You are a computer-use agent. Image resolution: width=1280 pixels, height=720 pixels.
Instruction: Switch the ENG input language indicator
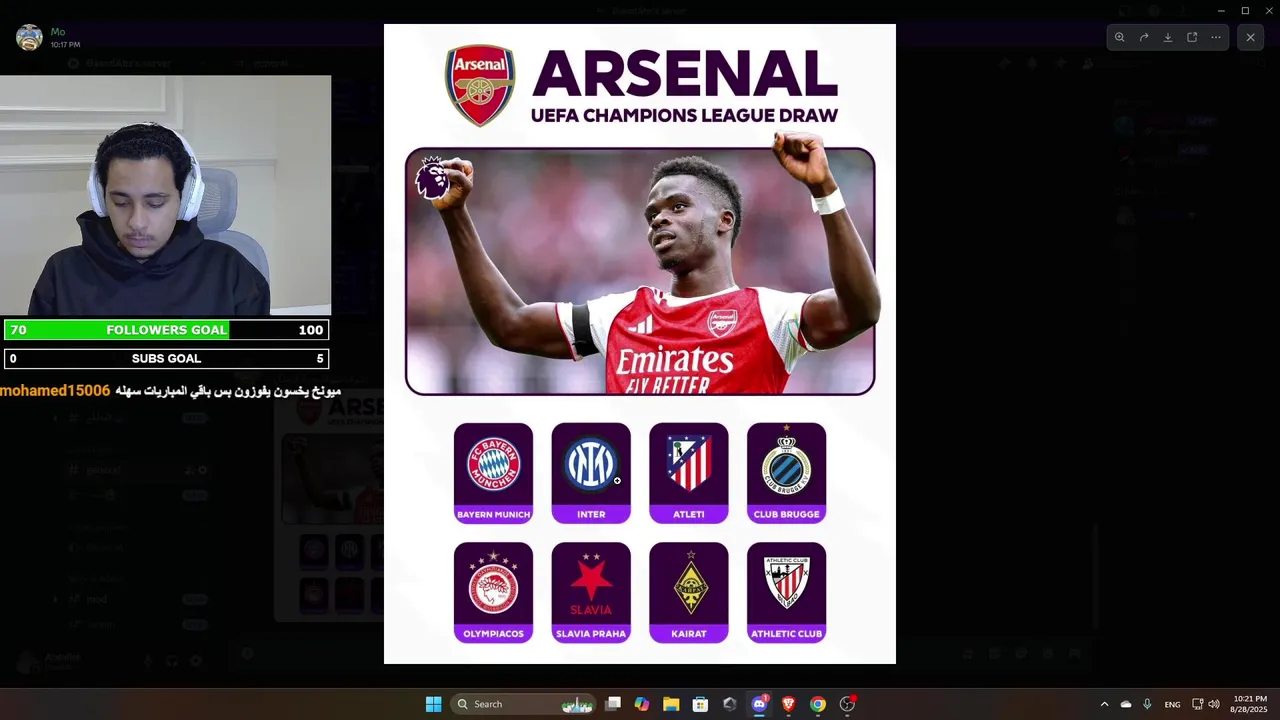[1172, 704]
